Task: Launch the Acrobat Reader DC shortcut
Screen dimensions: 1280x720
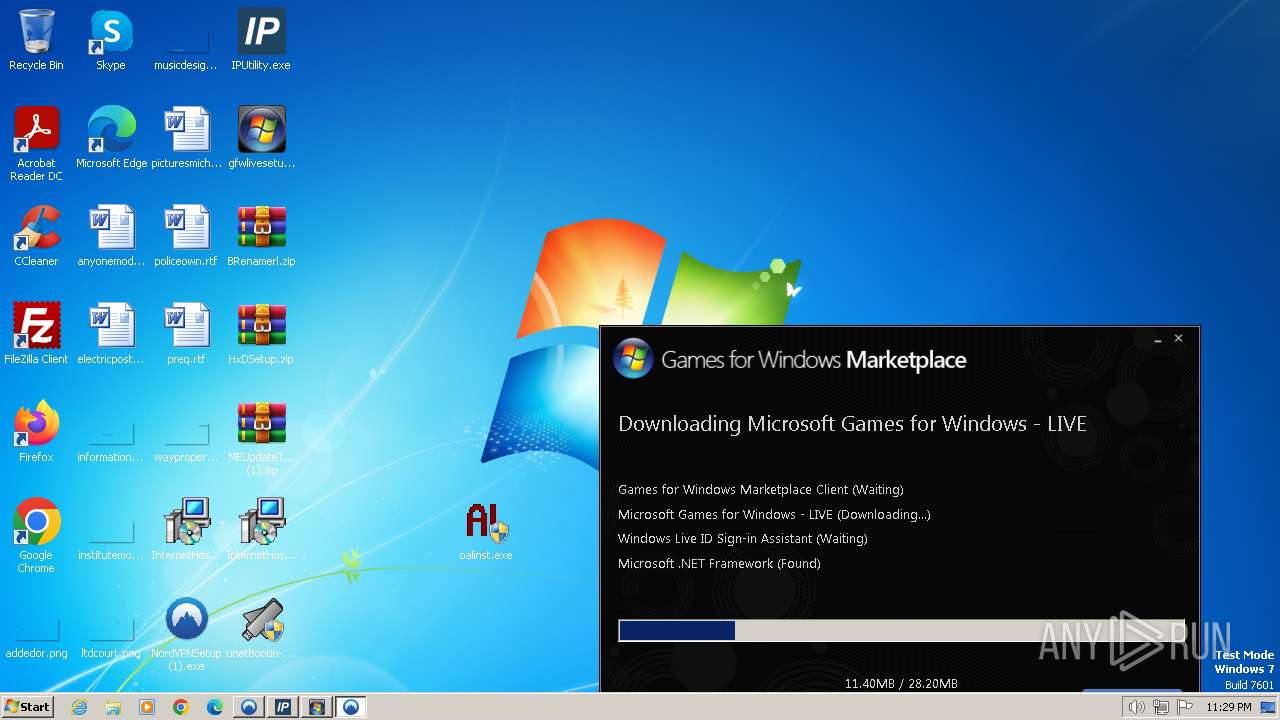Action: coord(36,143)
